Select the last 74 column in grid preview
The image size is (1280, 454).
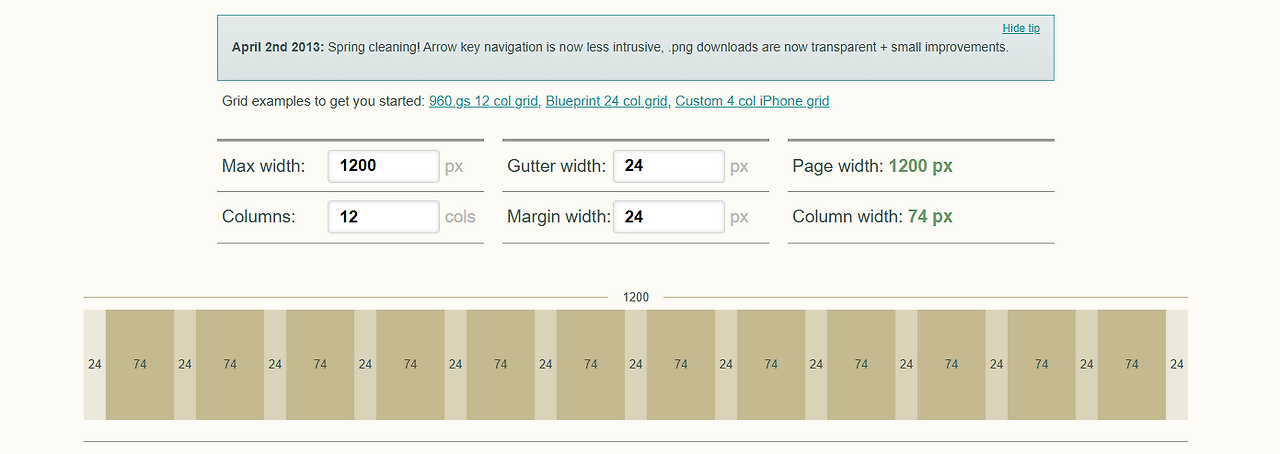[1132, 365]
